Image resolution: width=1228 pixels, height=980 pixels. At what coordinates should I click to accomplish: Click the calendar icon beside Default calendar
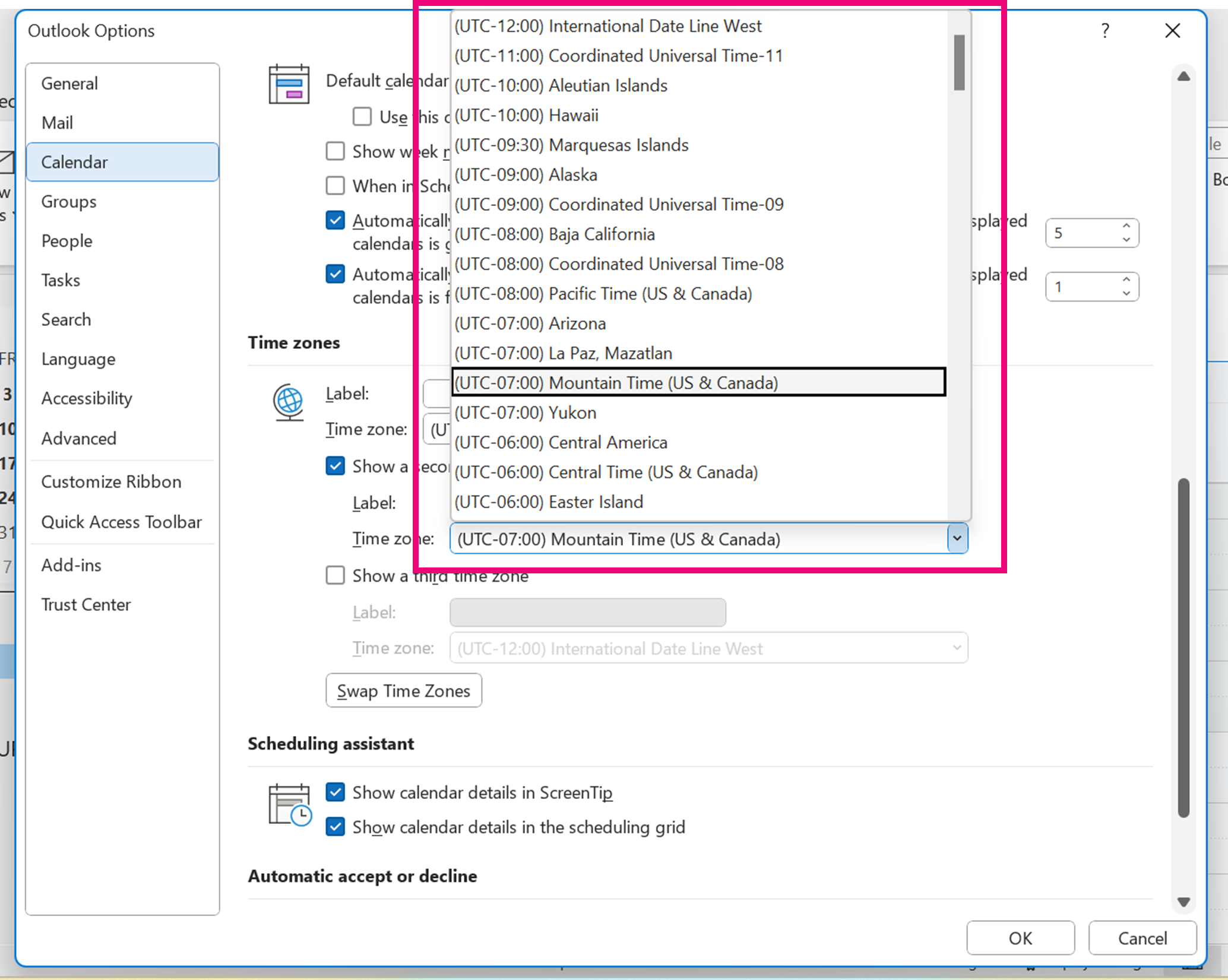(289, 84)
